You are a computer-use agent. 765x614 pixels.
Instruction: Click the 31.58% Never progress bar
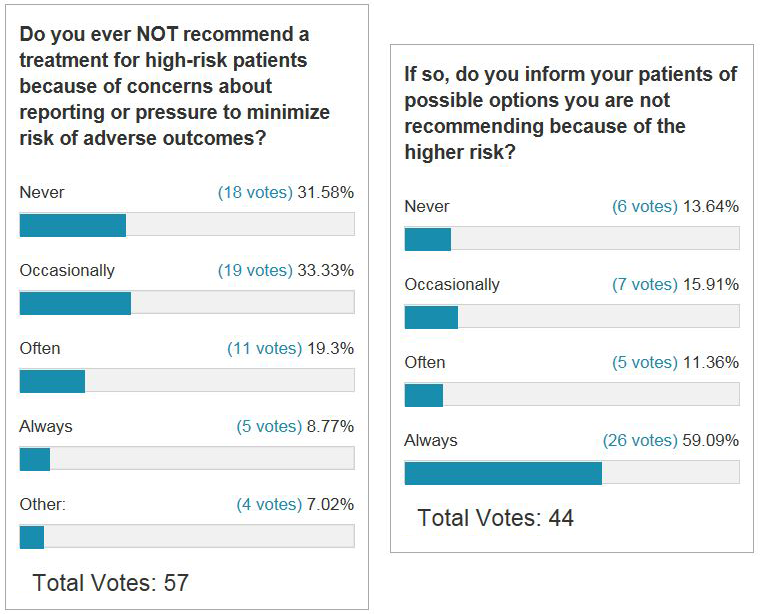(187, 224)
